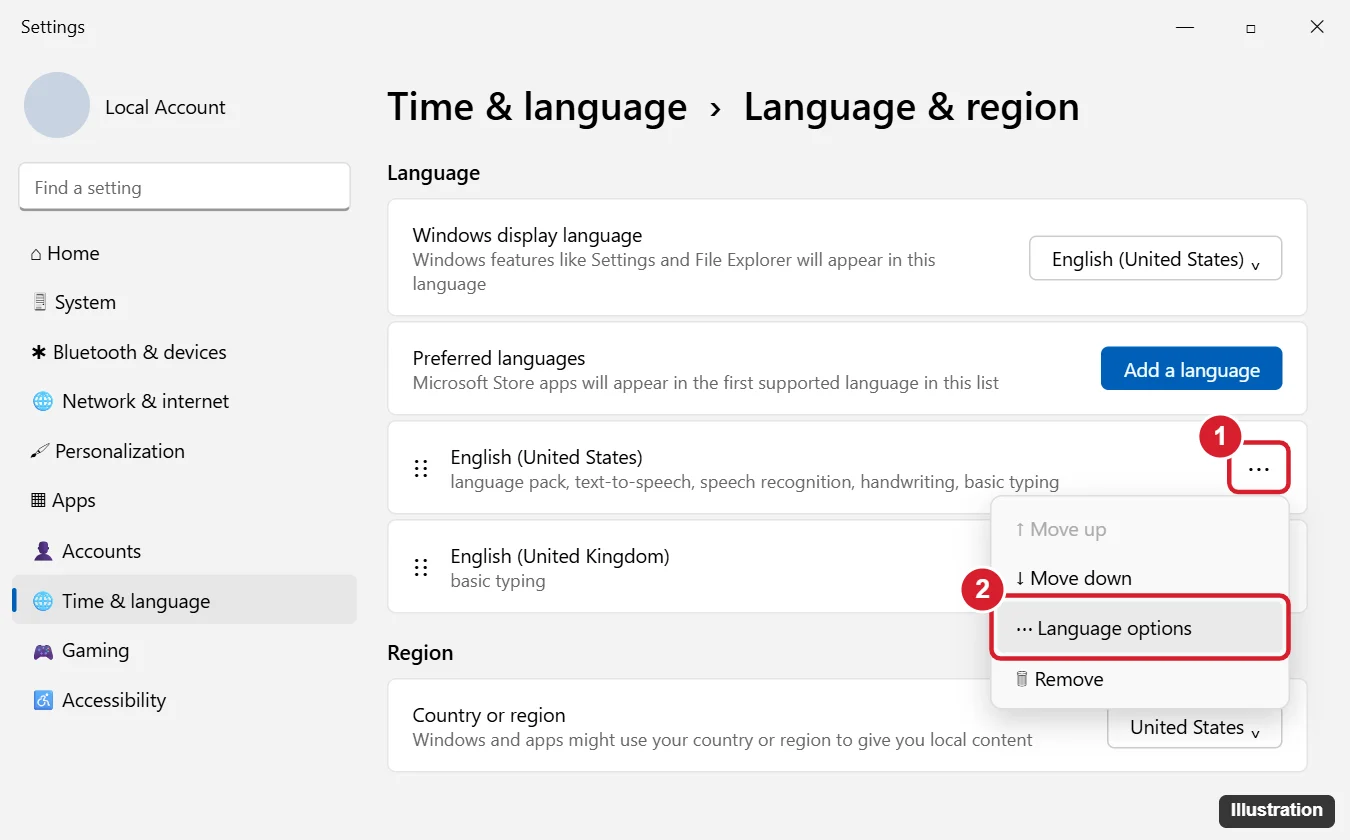Maximize the Settings window
Image resolution: width=1350 pixels, height=840 pixels.
[x=1250, y=28]
